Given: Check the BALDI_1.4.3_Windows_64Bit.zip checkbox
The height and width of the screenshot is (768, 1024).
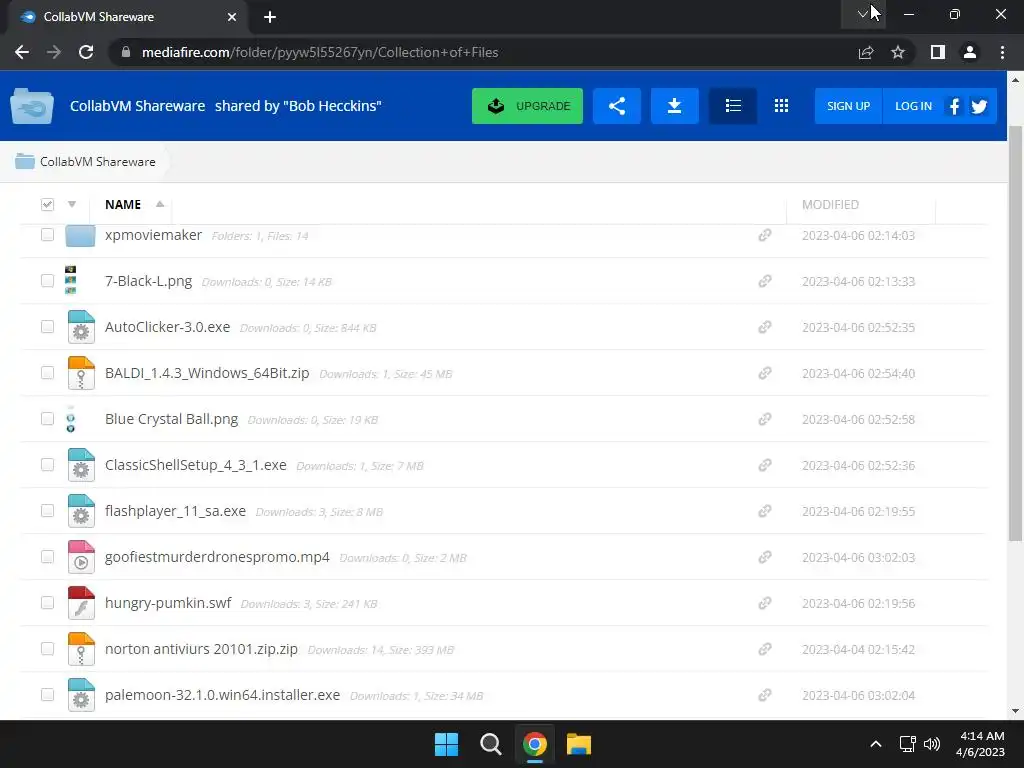Looking at the screenshot, I should [x=47, y=372].
